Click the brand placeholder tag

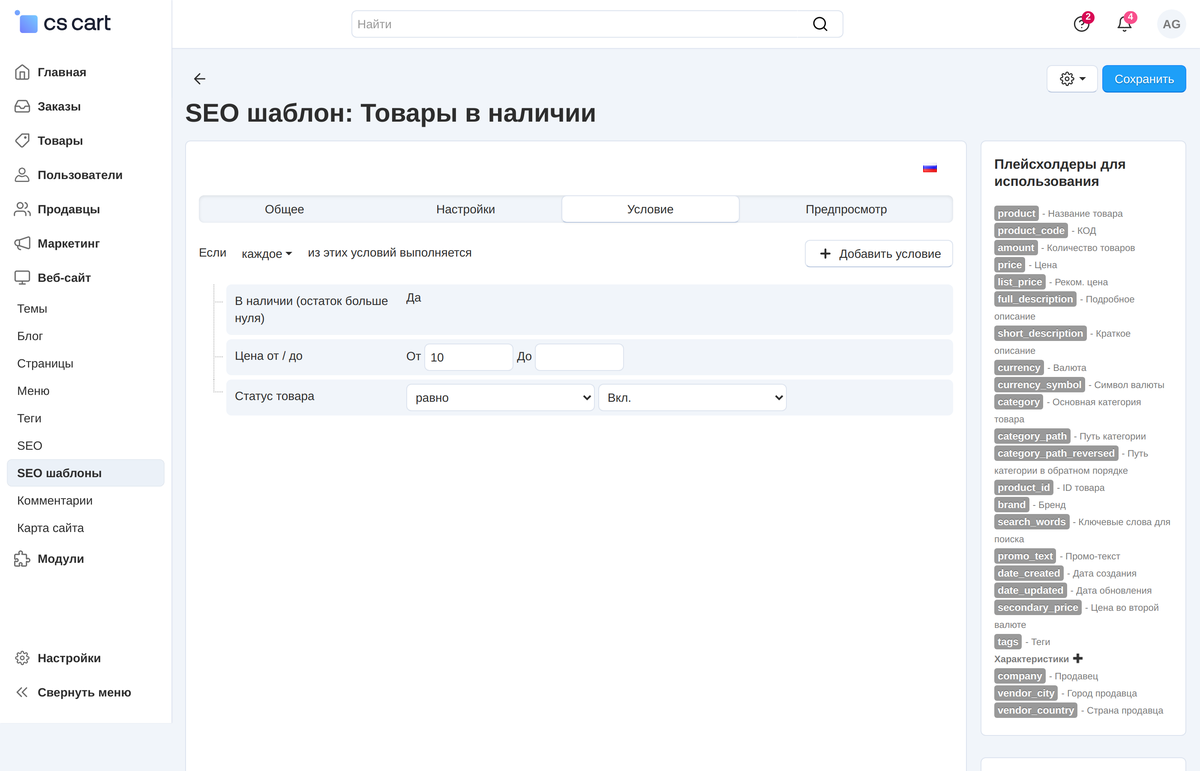[1012, 505]
